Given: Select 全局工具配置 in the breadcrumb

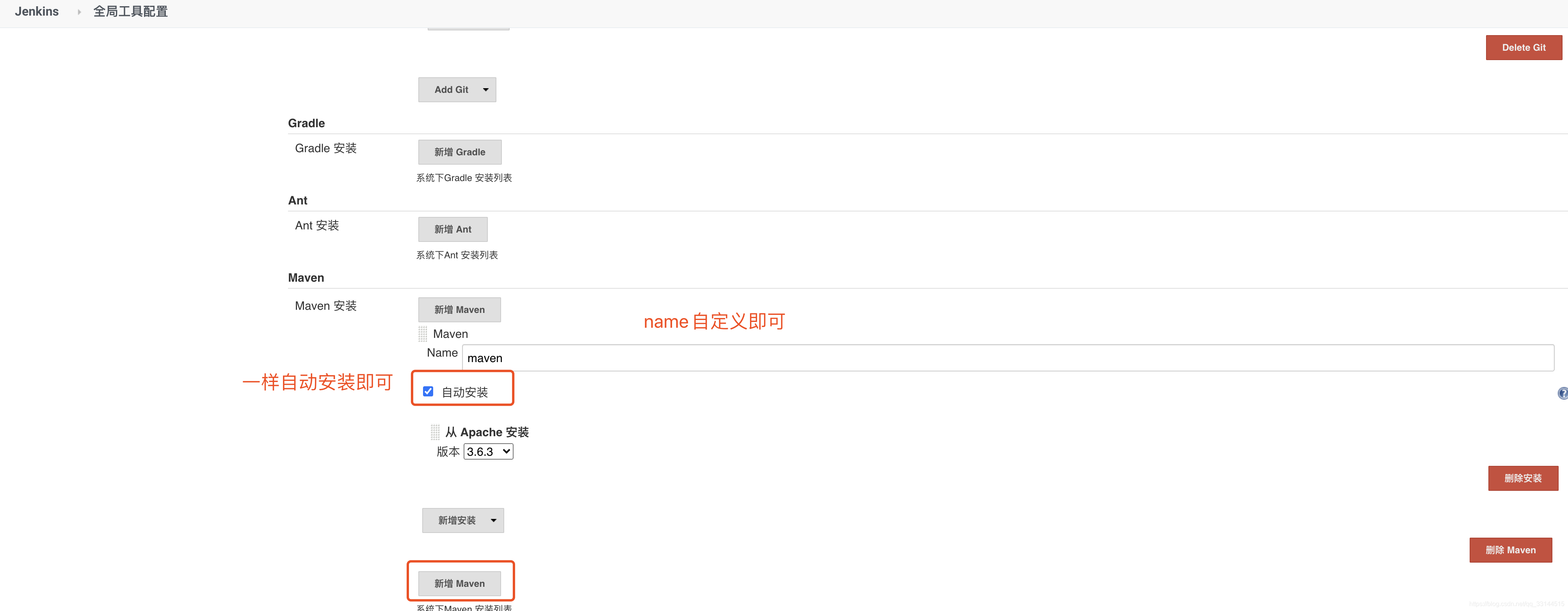Looking at the screenshot, I should click(130, 11).
